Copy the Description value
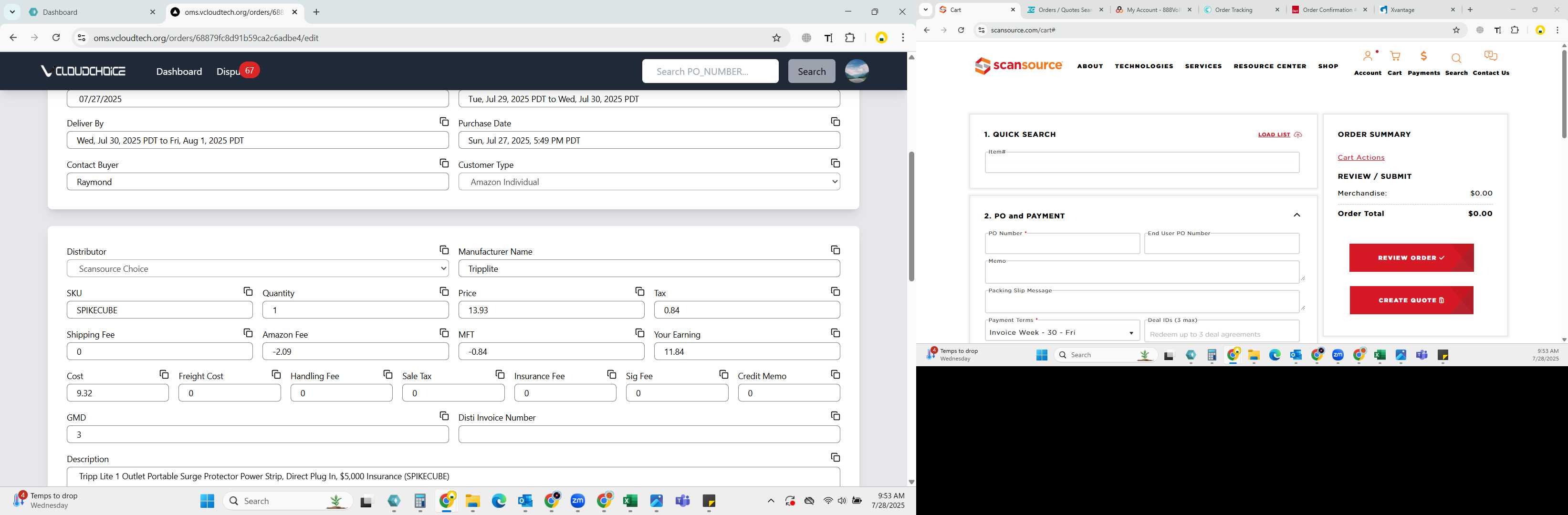The width and height of the screenshot is (1568, 515). (x=835, y=457)
